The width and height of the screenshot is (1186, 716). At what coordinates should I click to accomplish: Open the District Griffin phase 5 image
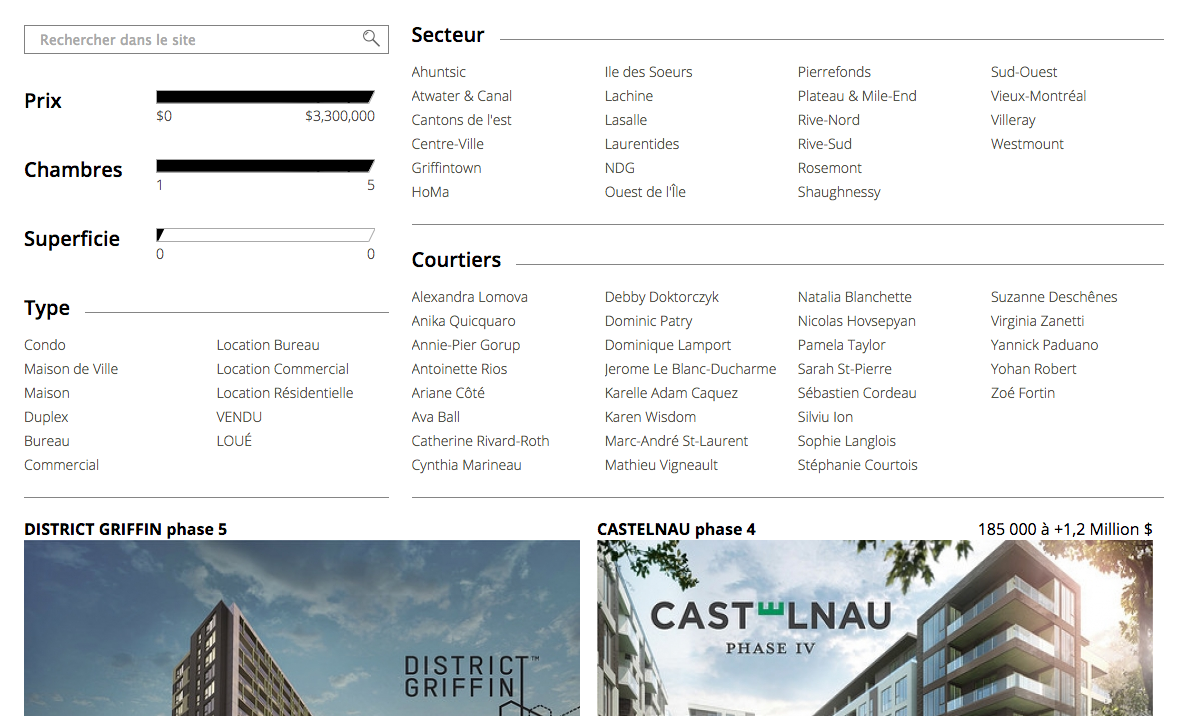click(302, 628)
